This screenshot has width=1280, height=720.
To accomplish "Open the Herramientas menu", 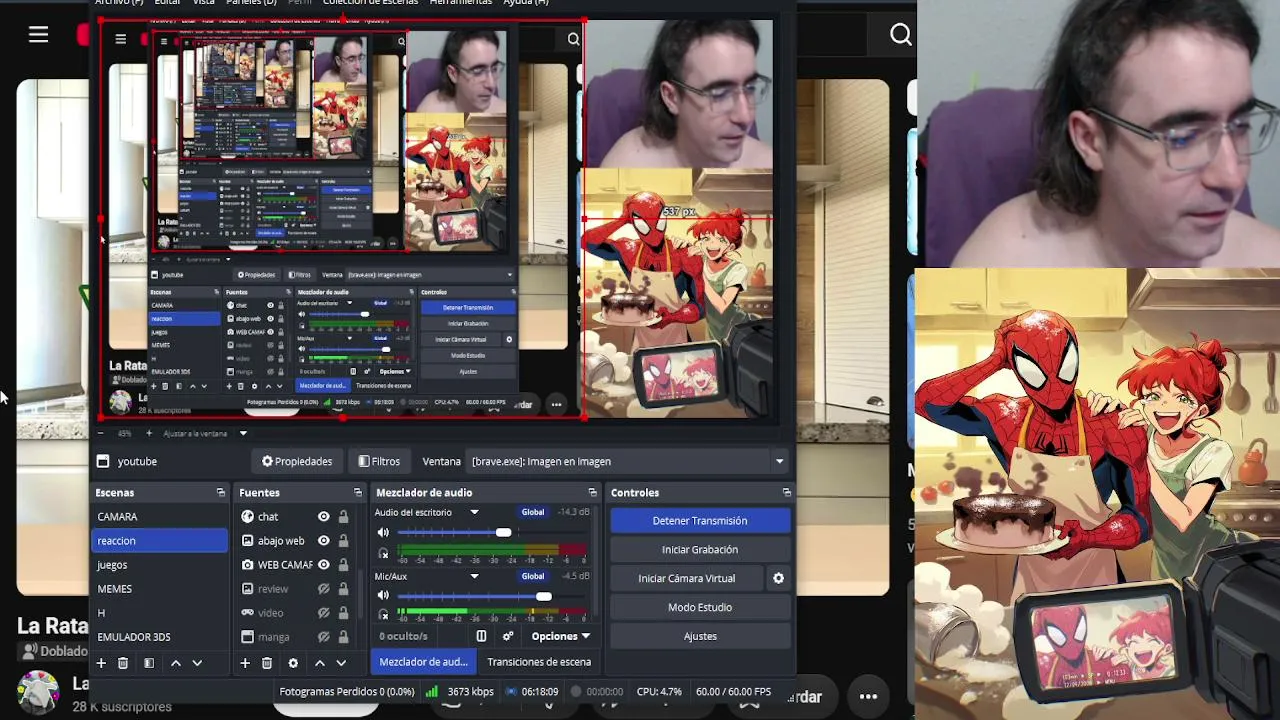I will [x=461, y=3].
